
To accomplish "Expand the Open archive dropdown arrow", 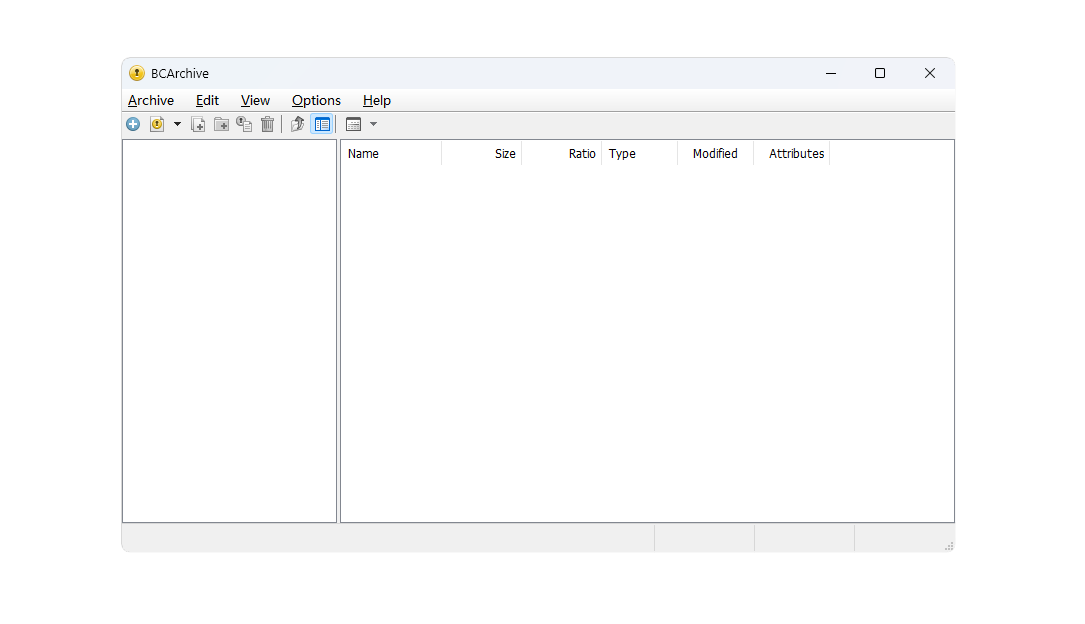I will click(x=177, y=124).
